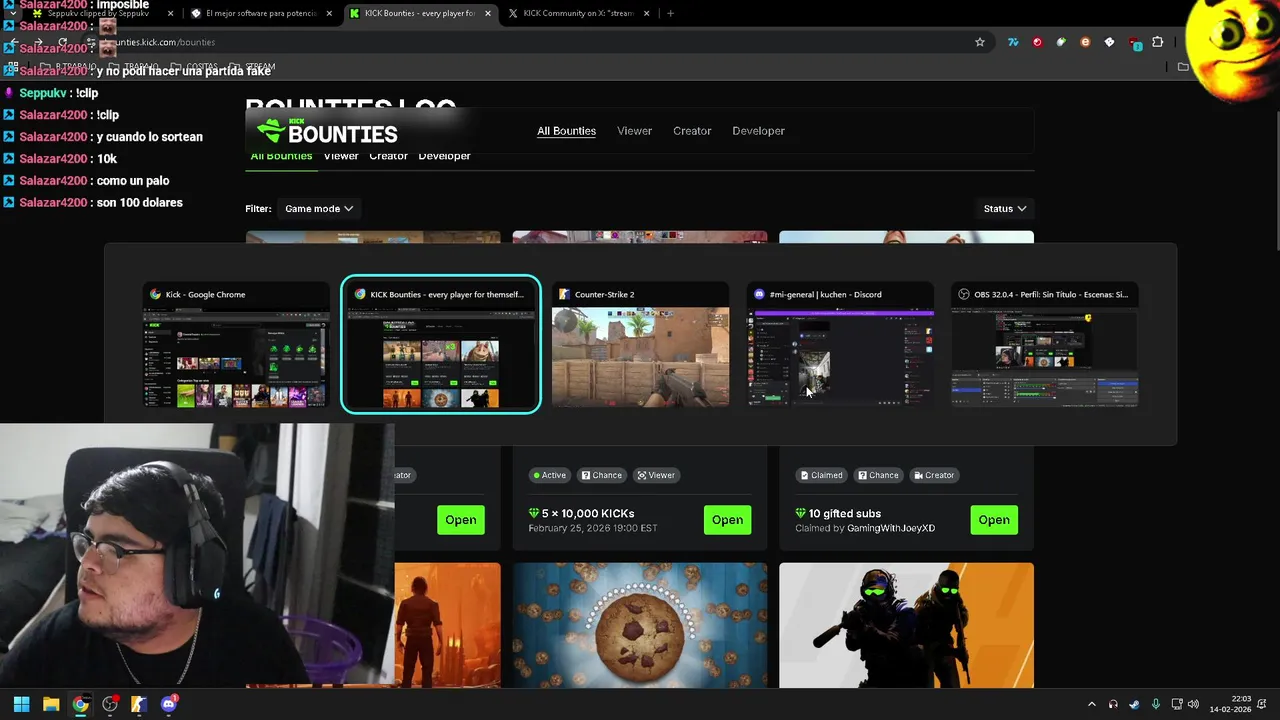This screenshot has width=1280, height=720.
Task: Click the green microphone tray icon
Action: pyautogui.click(x=1156, y=705)
